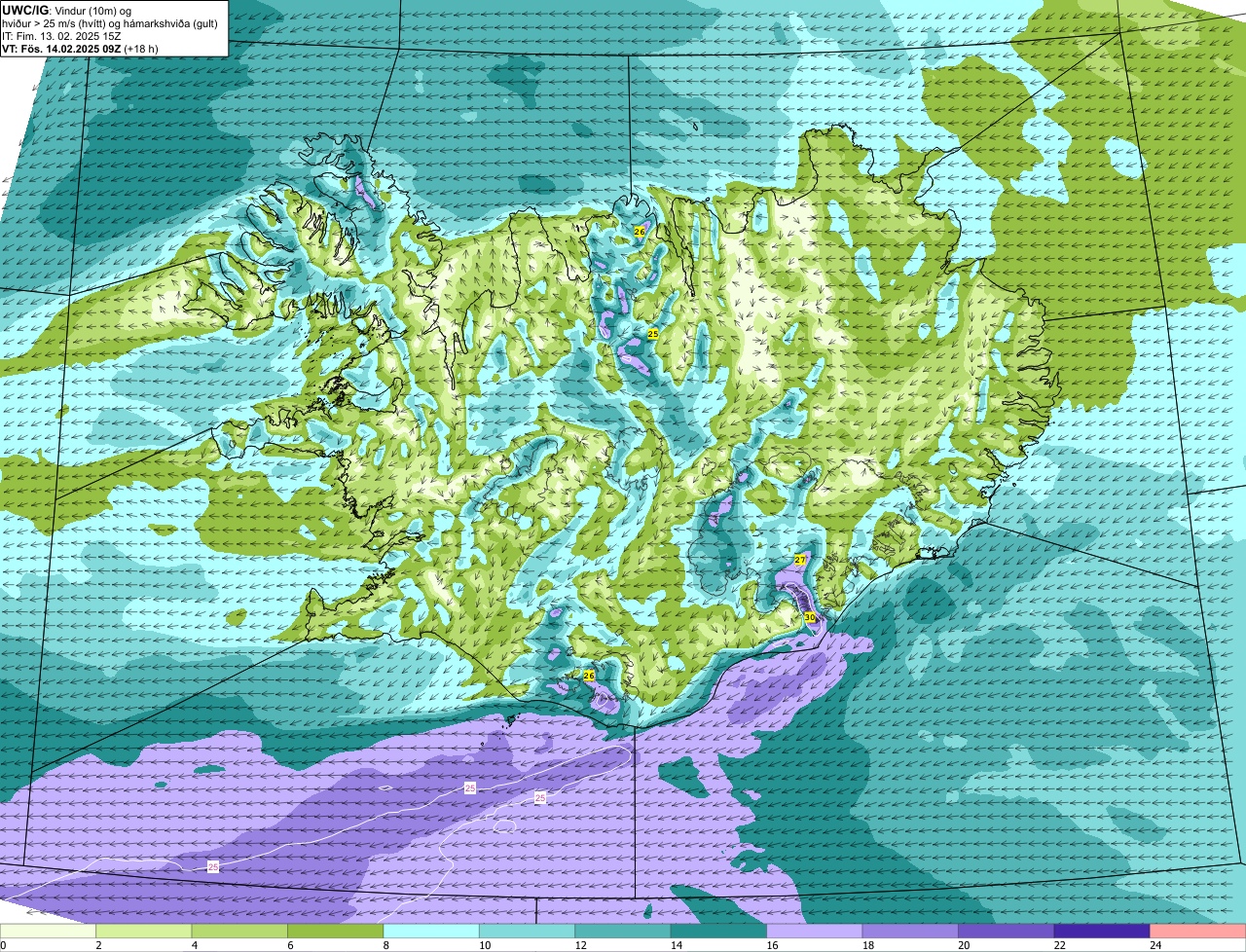The image size is (1246, 952).
Task: Click the legend scale label '6'
Action: coord(290,945)
